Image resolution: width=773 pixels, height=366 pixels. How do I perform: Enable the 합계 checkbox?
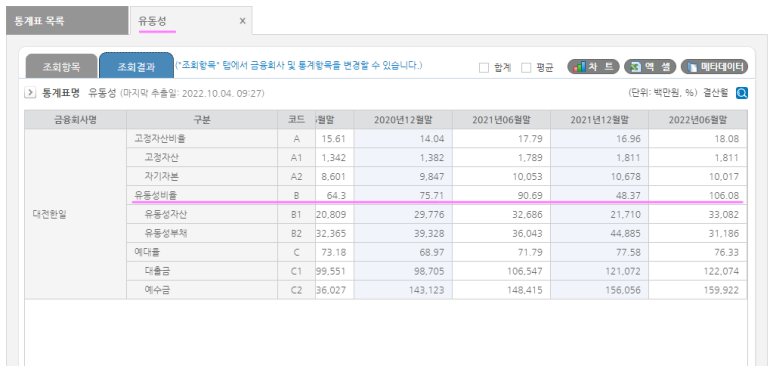point(484,68)
